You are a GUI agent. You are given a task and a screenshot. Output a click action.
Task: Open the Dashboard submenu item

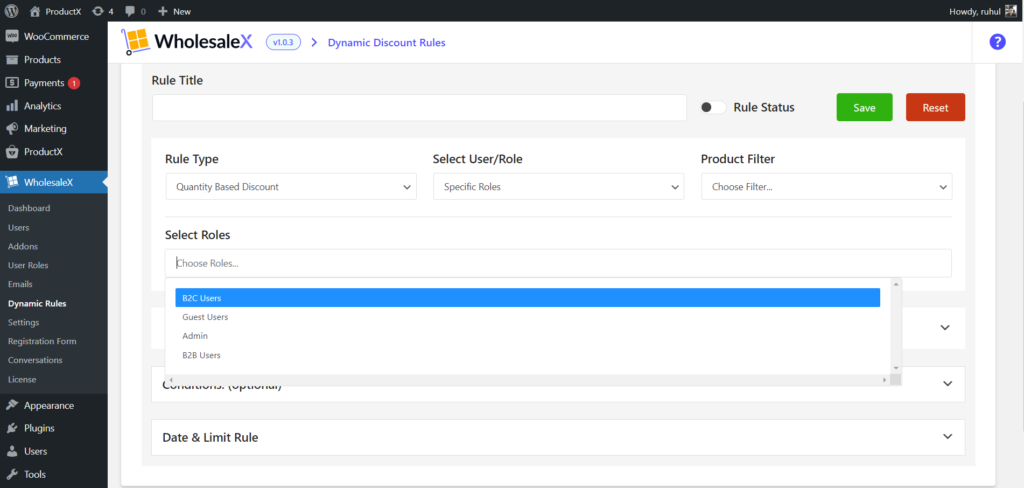point(29,208)
